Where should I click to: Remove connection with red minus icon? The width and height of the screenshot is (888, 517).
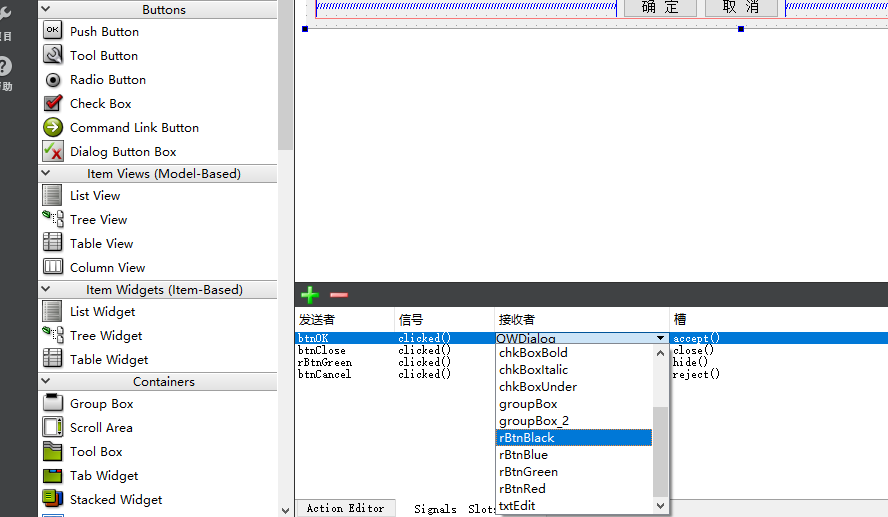coord(339,294)
